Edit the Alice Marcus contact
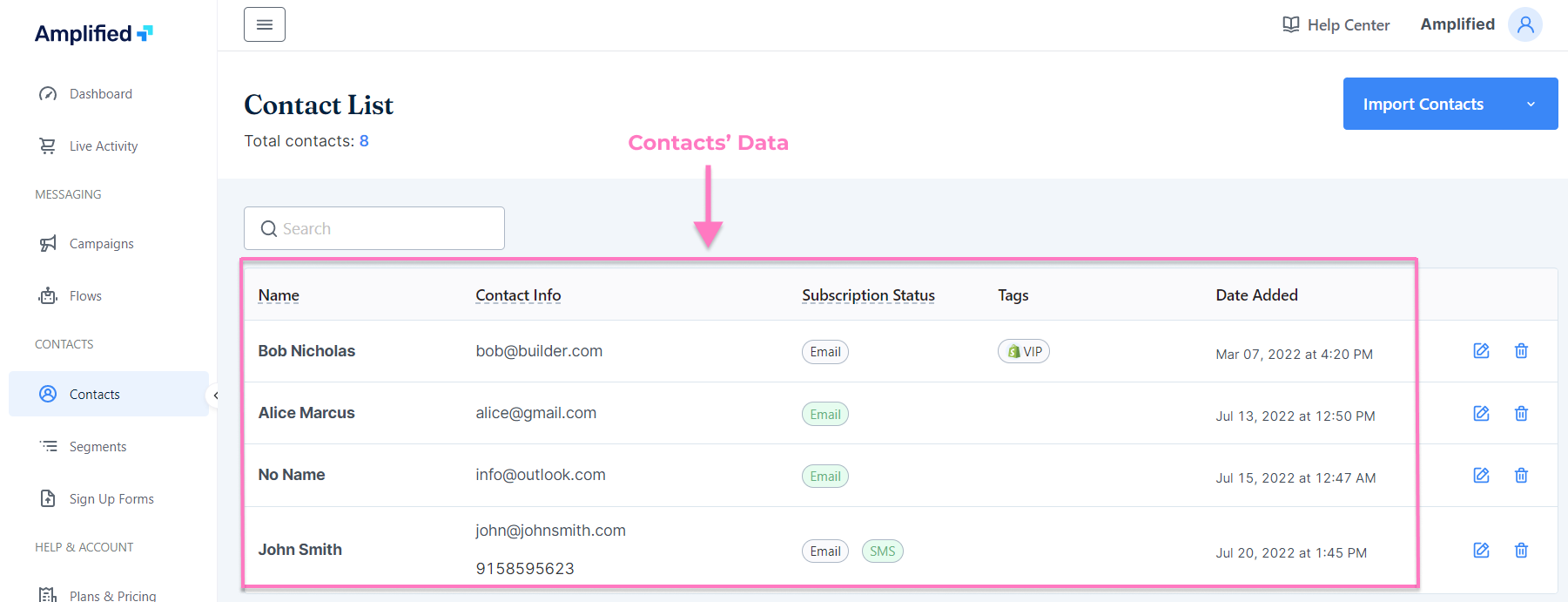The height and width of the screenshot is (602, 1568). [x=1481, y=413]
